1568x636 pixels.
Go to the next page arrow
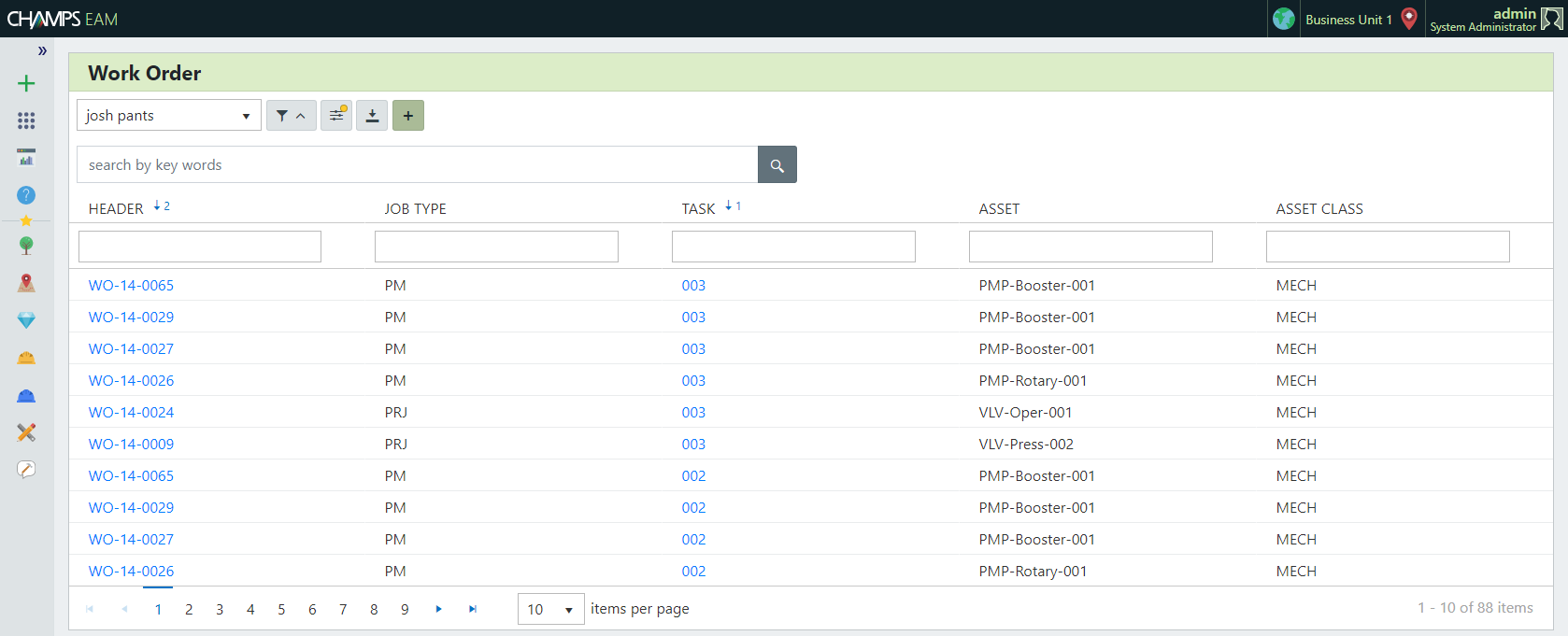(x=438, y=609)
